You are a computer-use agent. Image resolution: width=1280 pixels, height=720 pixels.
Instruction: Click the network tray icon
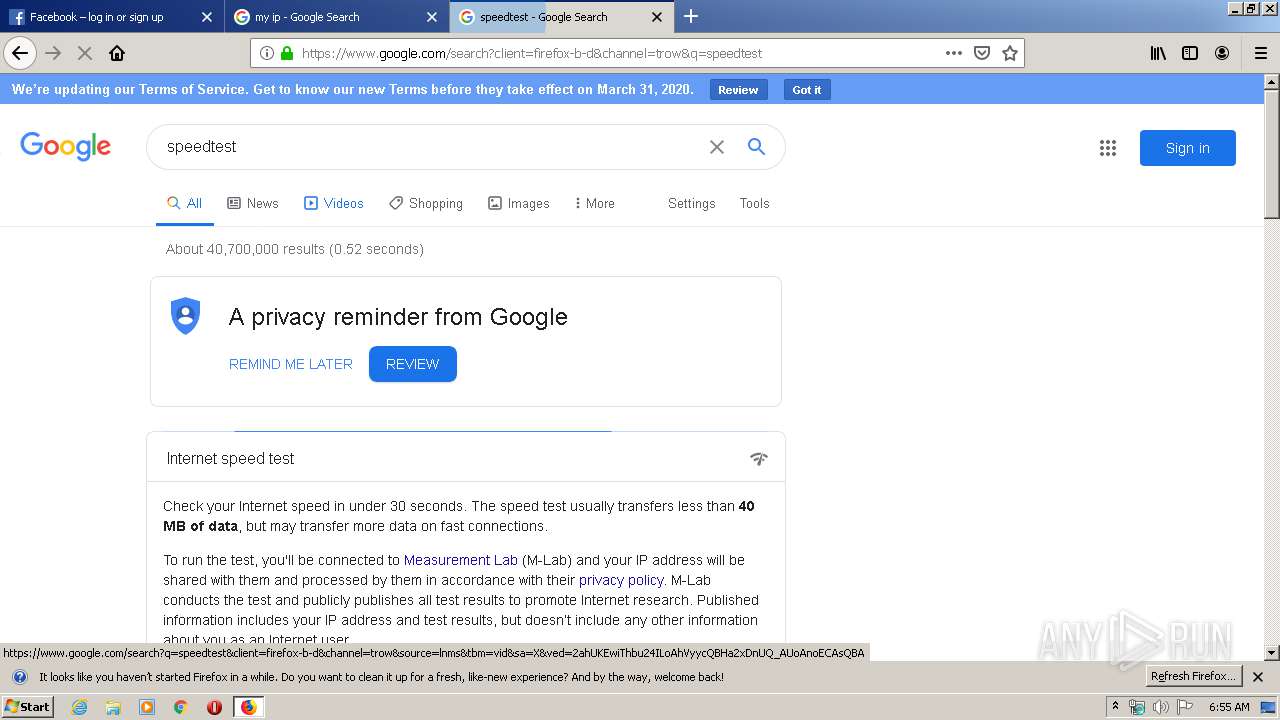tap(1137, 707)
